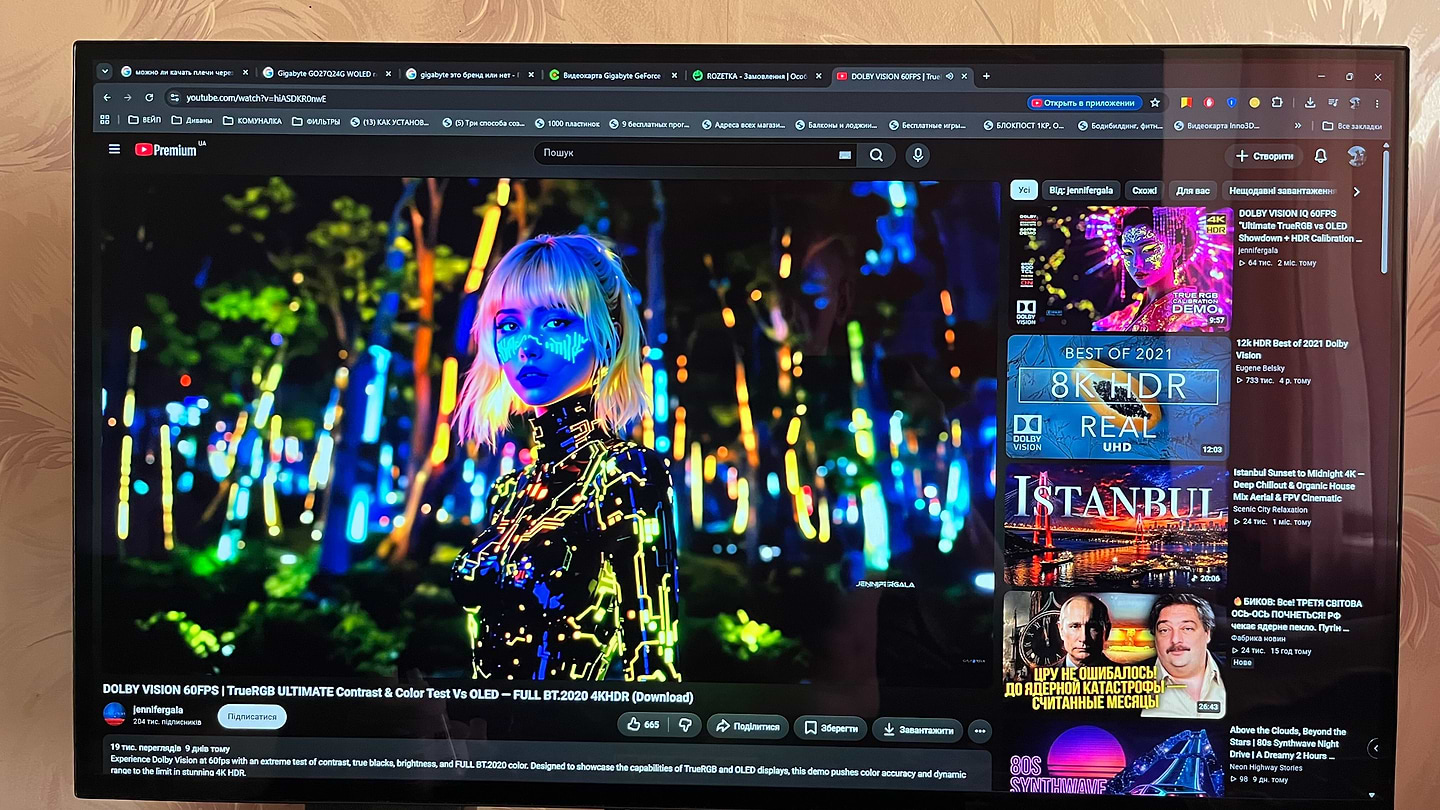This screenshot has height=810, width=1440.
Task: Reload the page in browser toolbar
Action: pos(149,98)
